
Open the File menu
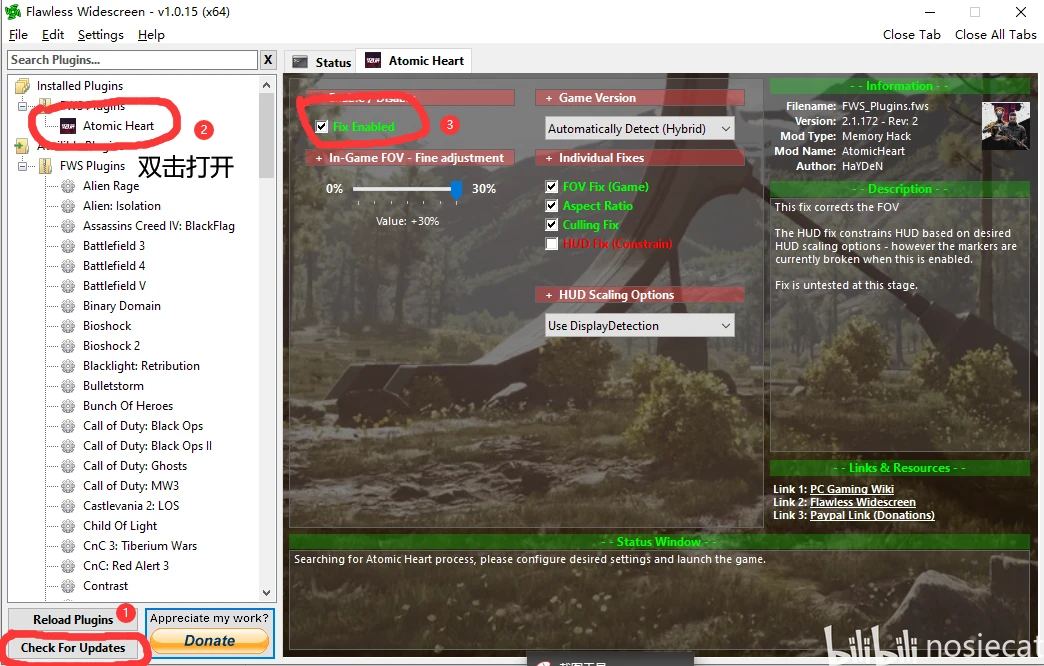pyautogui.click(x=18, y=35)
